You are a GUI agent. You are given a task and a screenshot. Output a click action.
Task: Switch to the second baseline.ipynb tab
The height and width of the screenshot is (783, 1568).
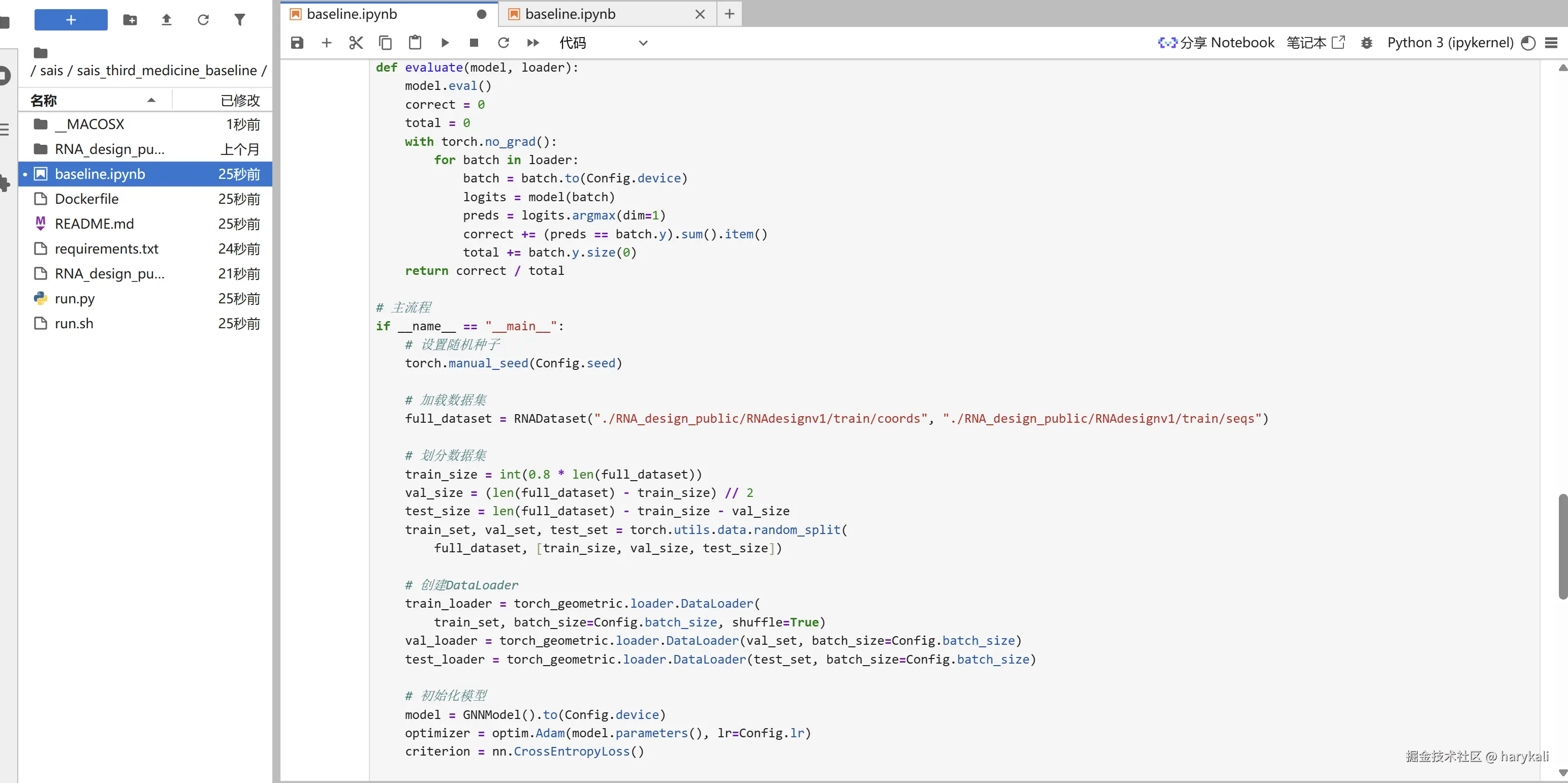point(570,14)
